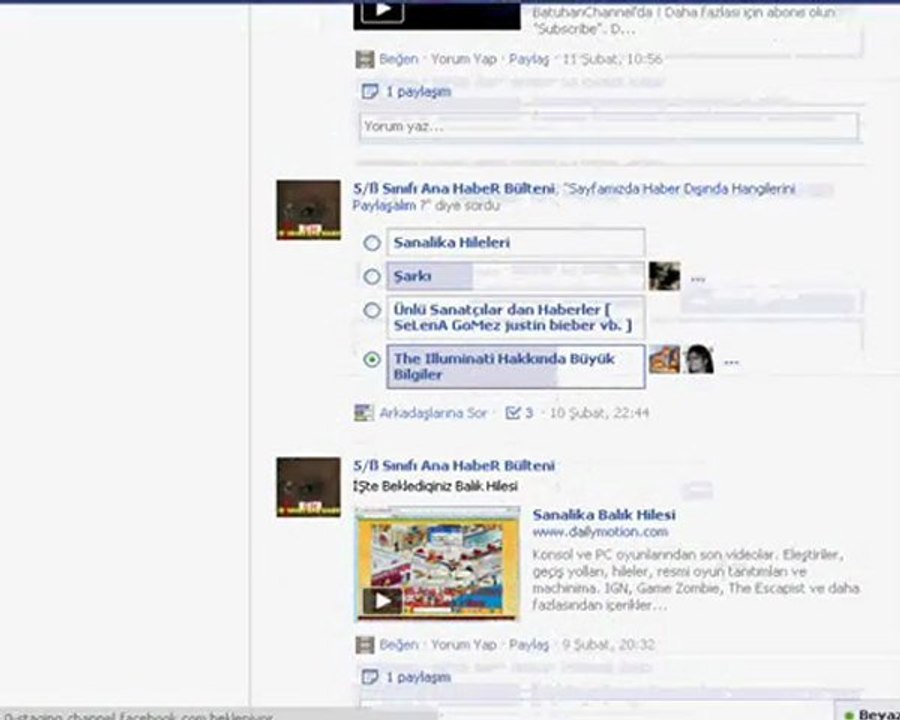This screenshot has width=900, height=720.
Task: Click share-count icon on 9 Şubat post
Action: tap(370, 677)
